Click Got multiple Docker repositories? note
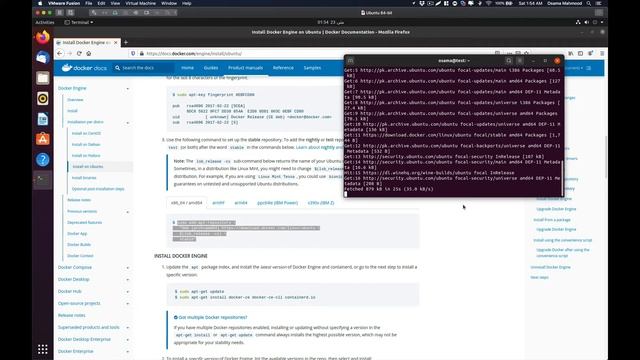Screen dimensions: 640x360 (x=213, y=317)
